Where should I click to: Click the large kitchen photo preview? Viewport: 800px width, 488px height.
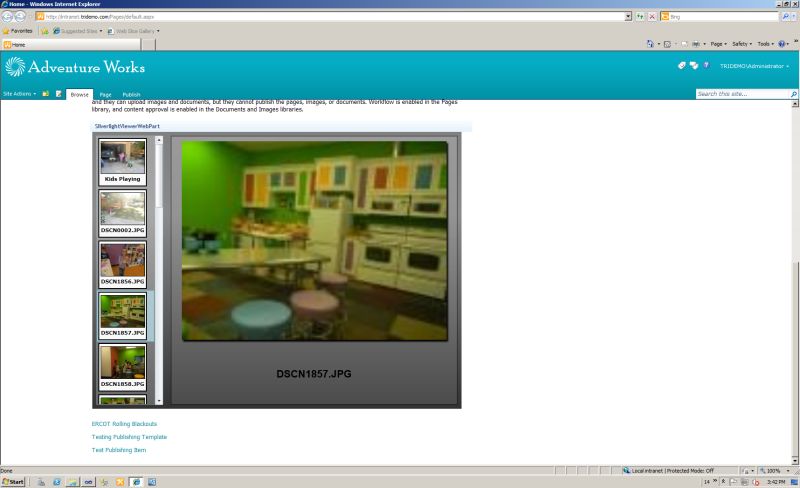[x=315, y=241]
